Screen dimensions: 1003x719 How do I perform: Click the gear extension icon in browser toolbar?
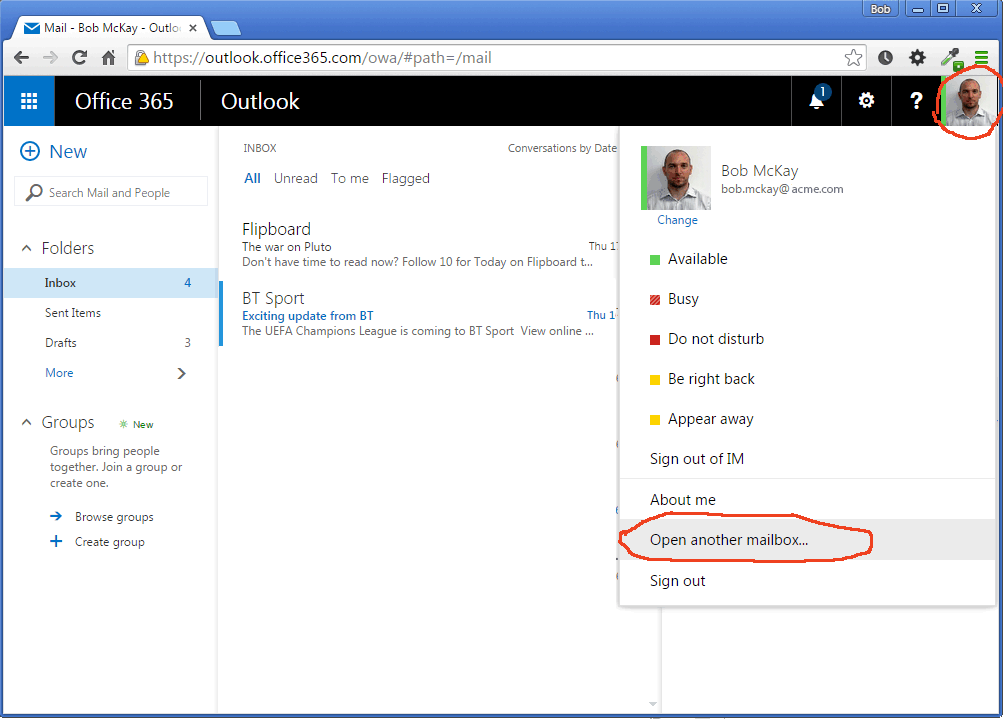[917, 58]
